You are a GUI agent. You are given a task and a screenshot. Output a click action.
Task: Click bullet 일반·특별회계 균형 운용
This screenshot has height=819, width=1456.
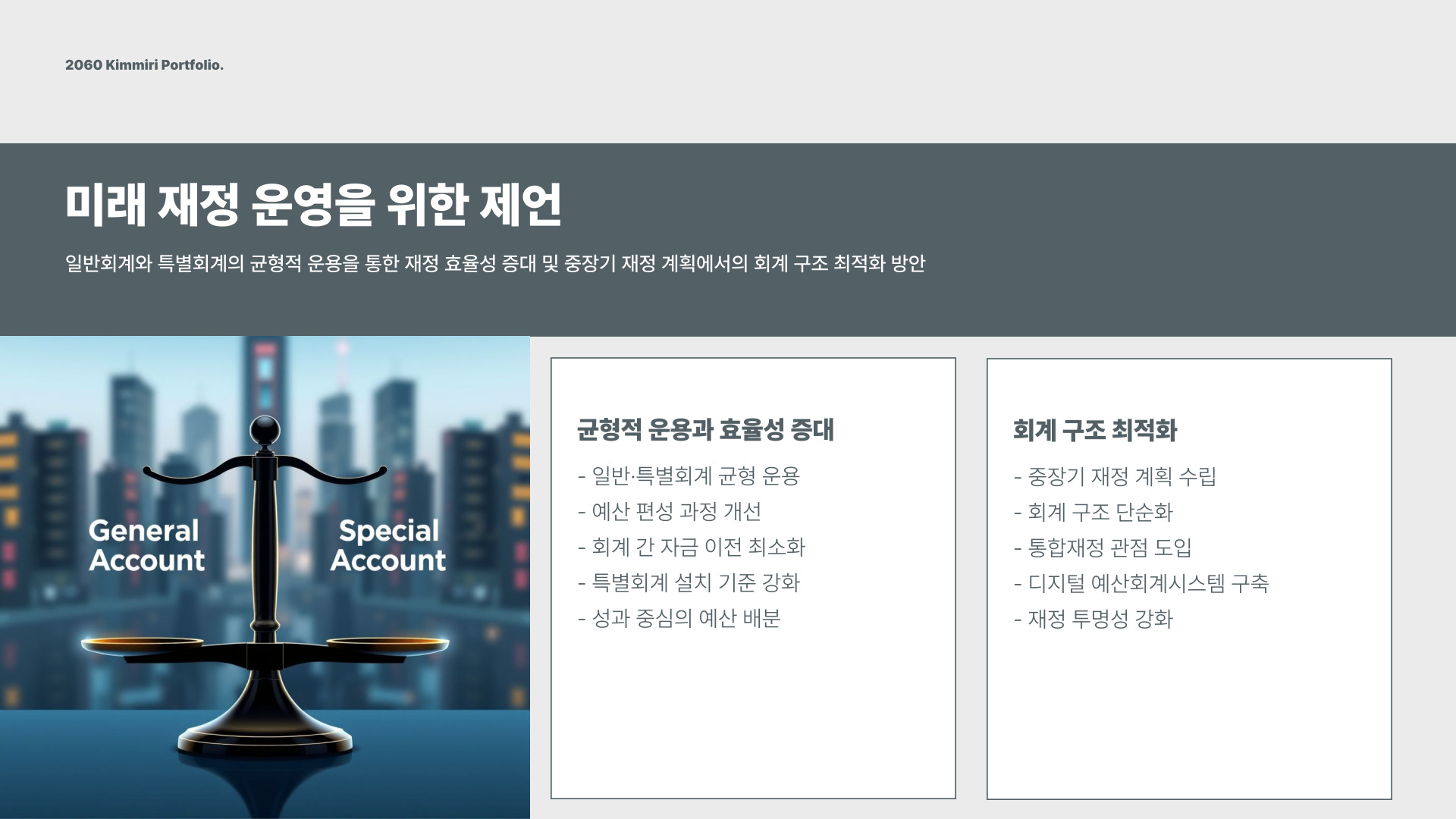coord(689,476)
